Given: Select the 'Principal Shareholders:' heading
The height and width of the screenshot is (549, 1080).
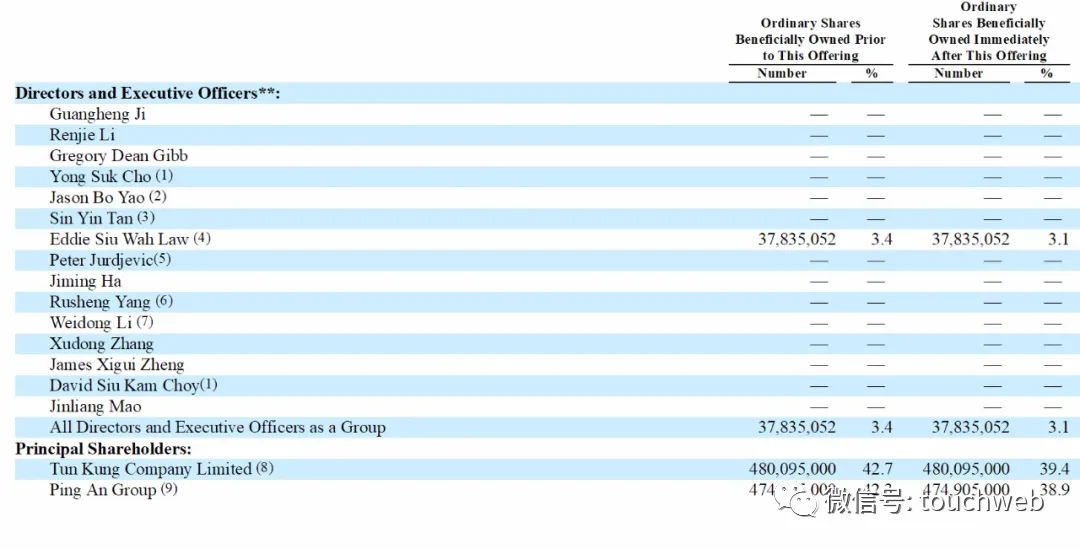Looking at the screenshot, I should (x=103, y=449).
